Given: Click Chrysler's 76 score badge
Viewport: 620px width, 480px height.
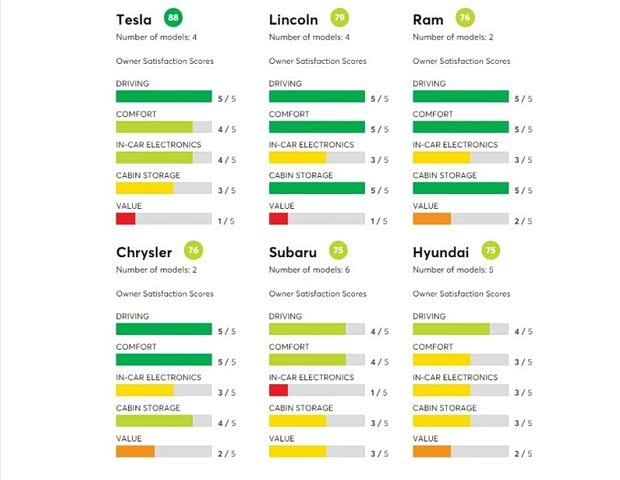Looking at the screenshot, I should (x=194, y=251).
